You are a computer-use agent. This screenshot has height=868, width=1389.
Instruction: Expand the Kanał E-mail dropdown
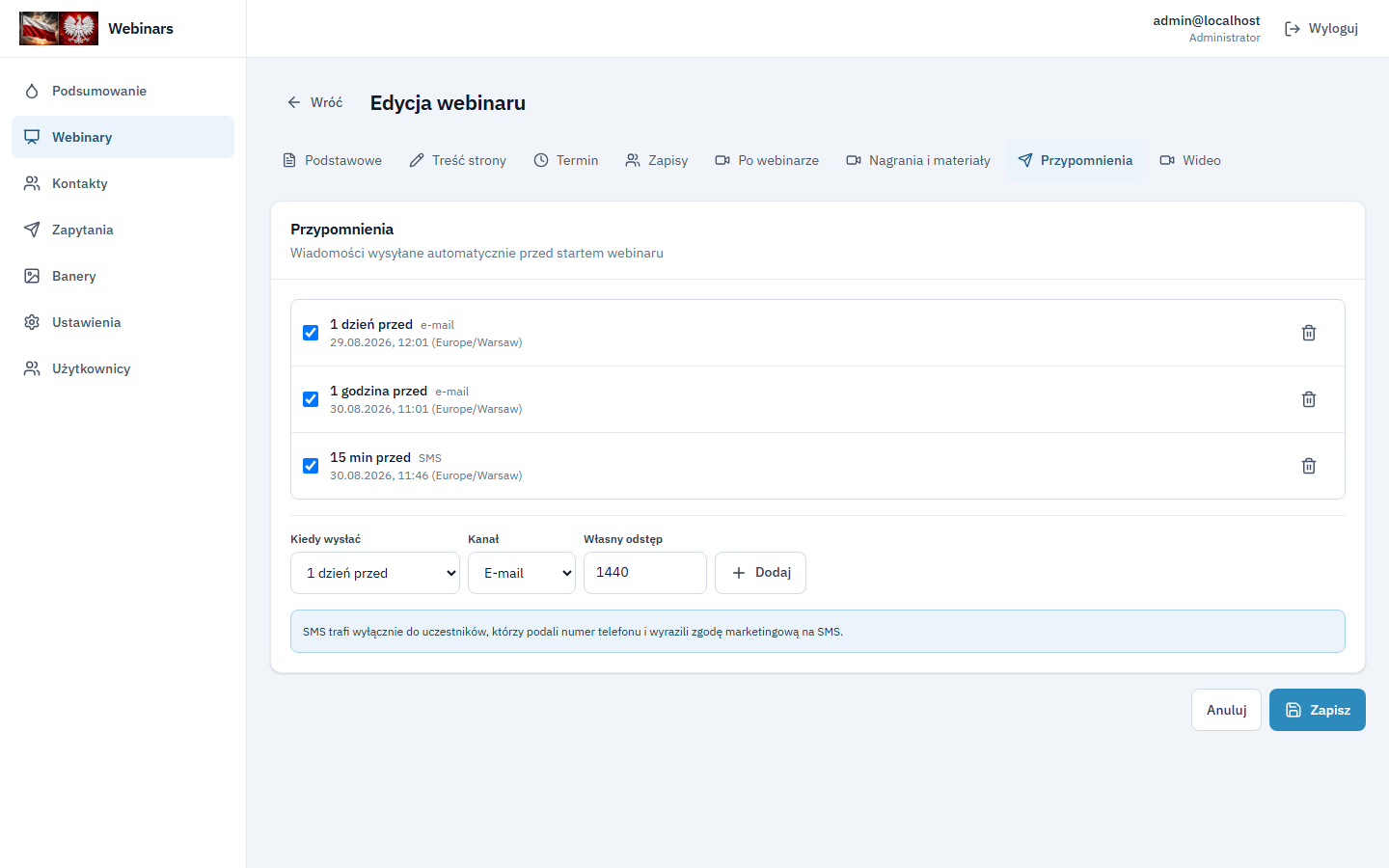522,573
